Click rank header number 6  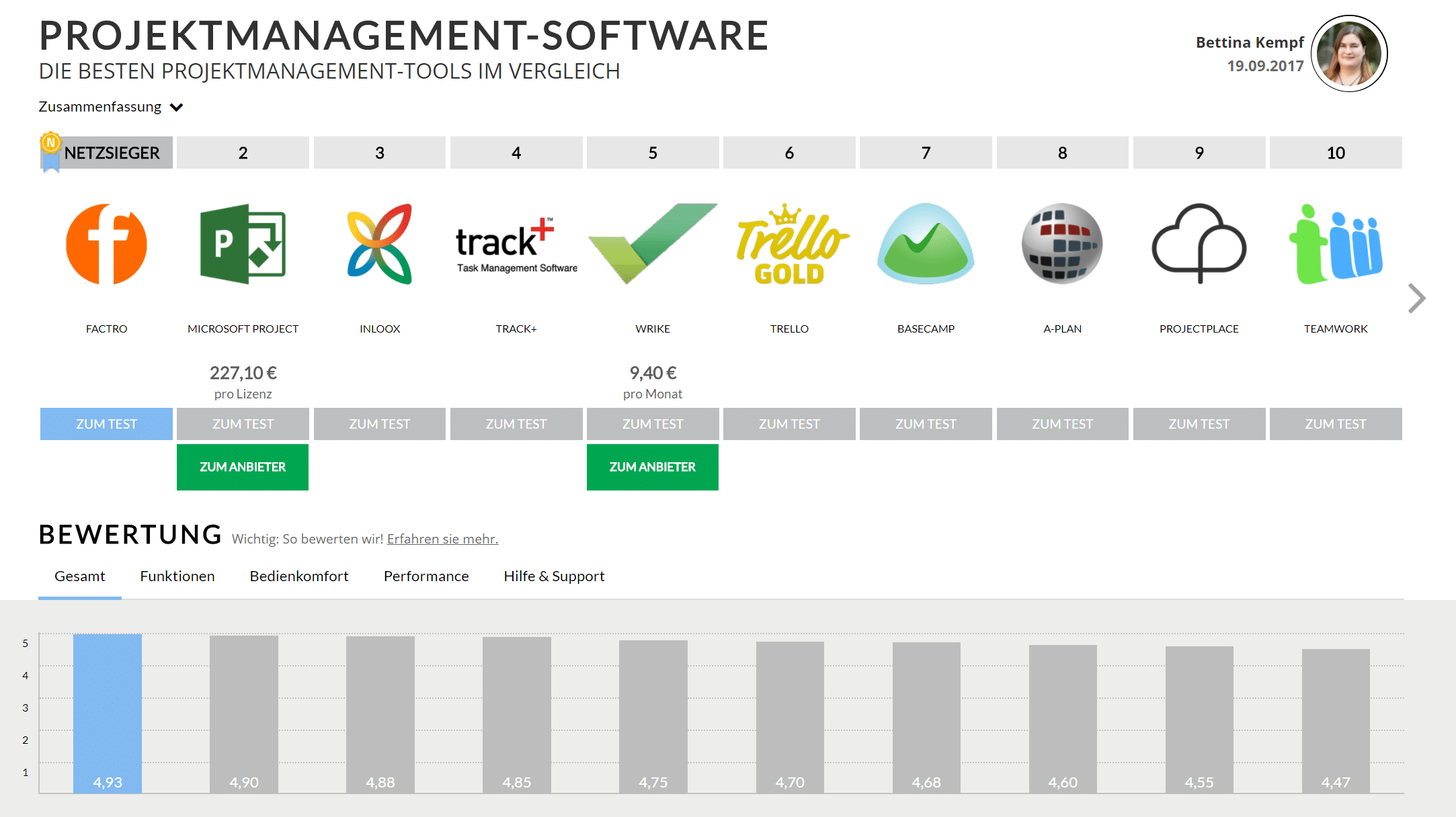(x=789, y=153)
